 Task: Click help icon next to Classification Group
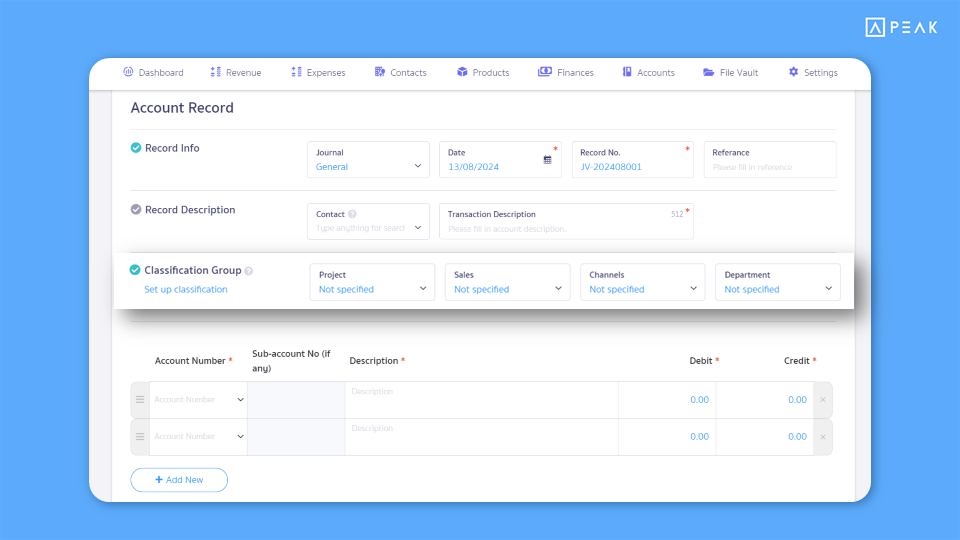(x=249, y=271)
